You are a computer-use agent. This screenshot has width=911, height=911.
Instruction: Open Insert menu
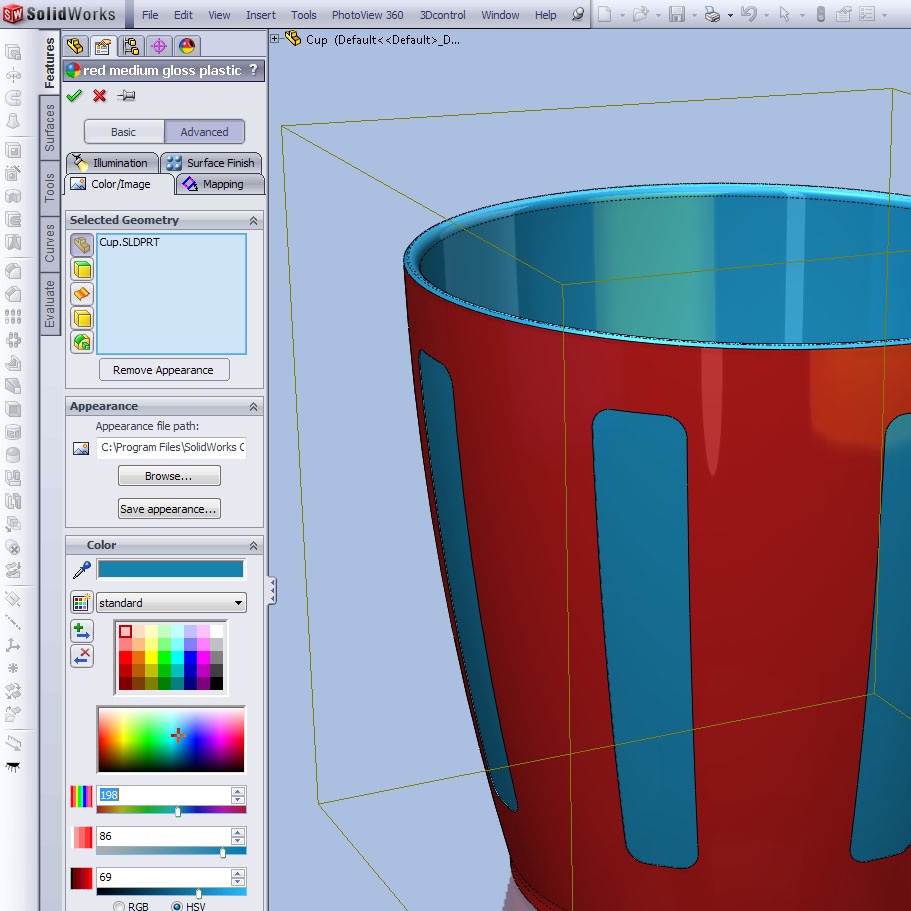tap(260, 15)
